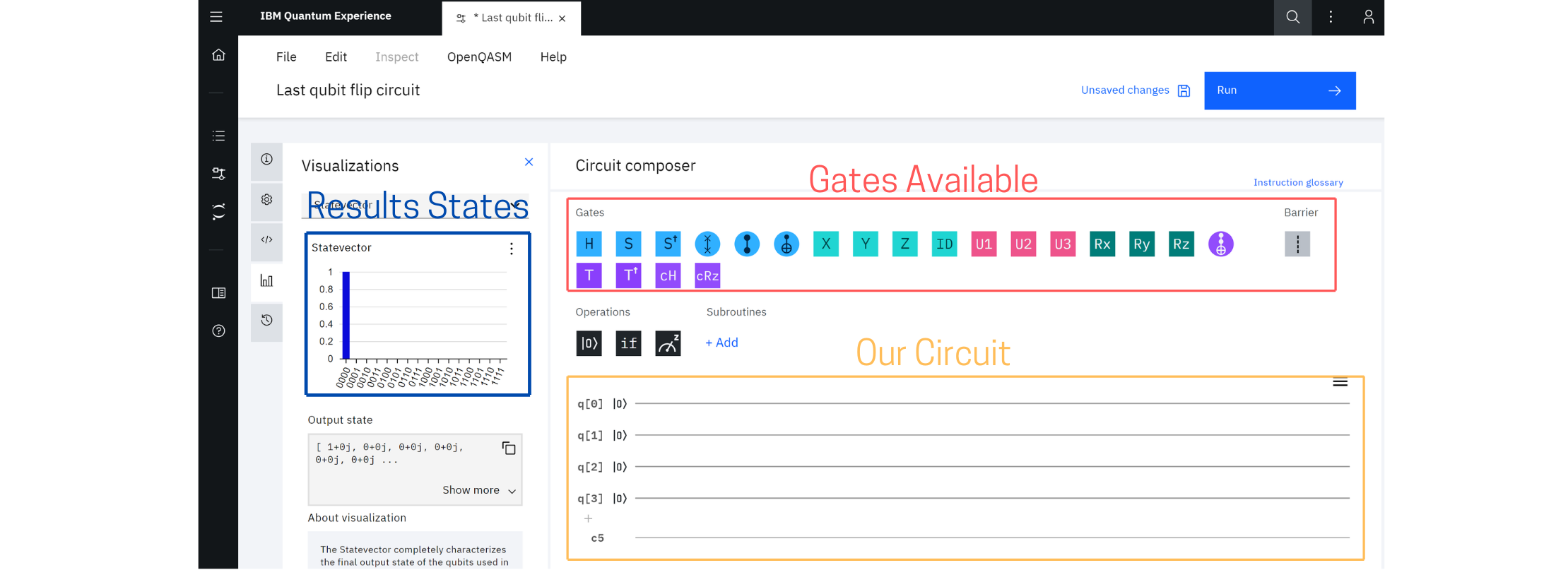Pick the swap gate icon
The image size is (1568, 570).
(707, 244)
